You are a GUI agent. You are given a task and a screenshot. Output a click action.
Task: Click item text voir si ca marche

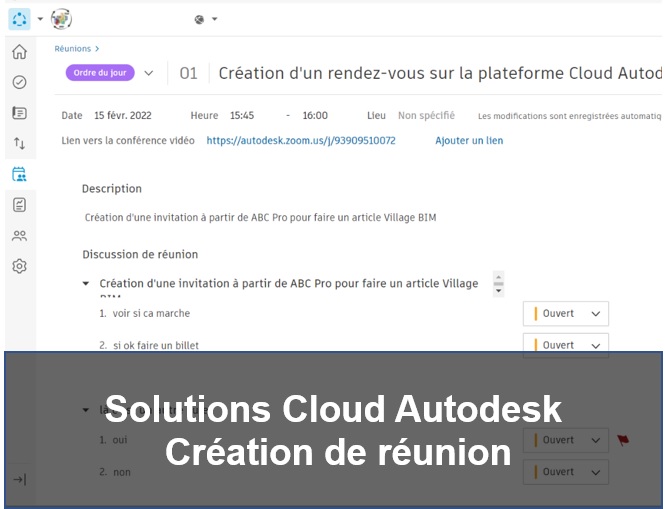(x=151, y=313)
